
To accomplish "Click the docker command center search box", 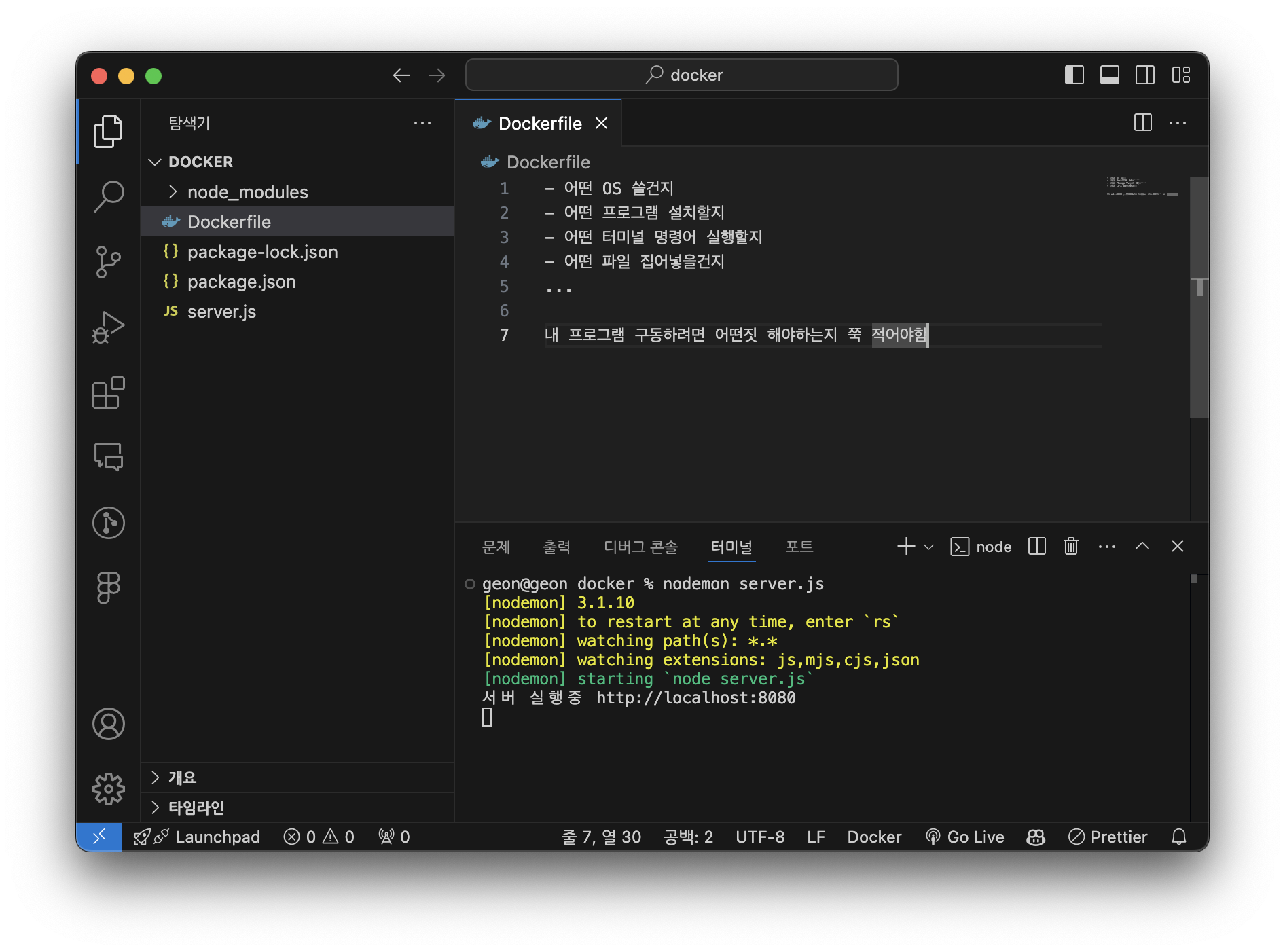I will pos(682,75).
